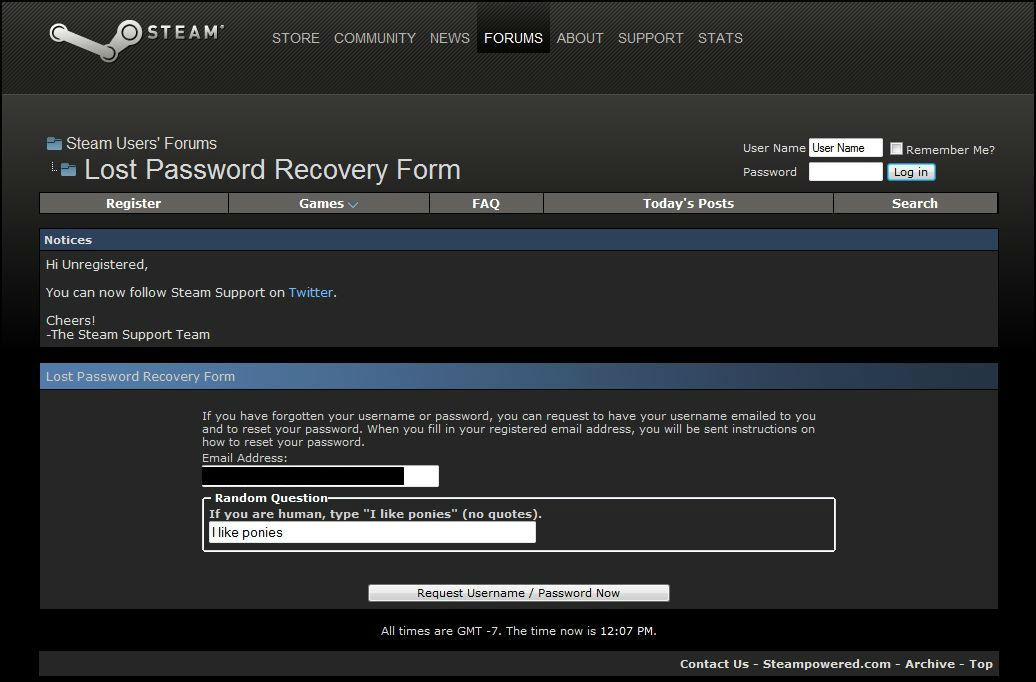The image size is (1036, 682).
Task: Open the Archive footer link
Action: (x=930, y=664)
